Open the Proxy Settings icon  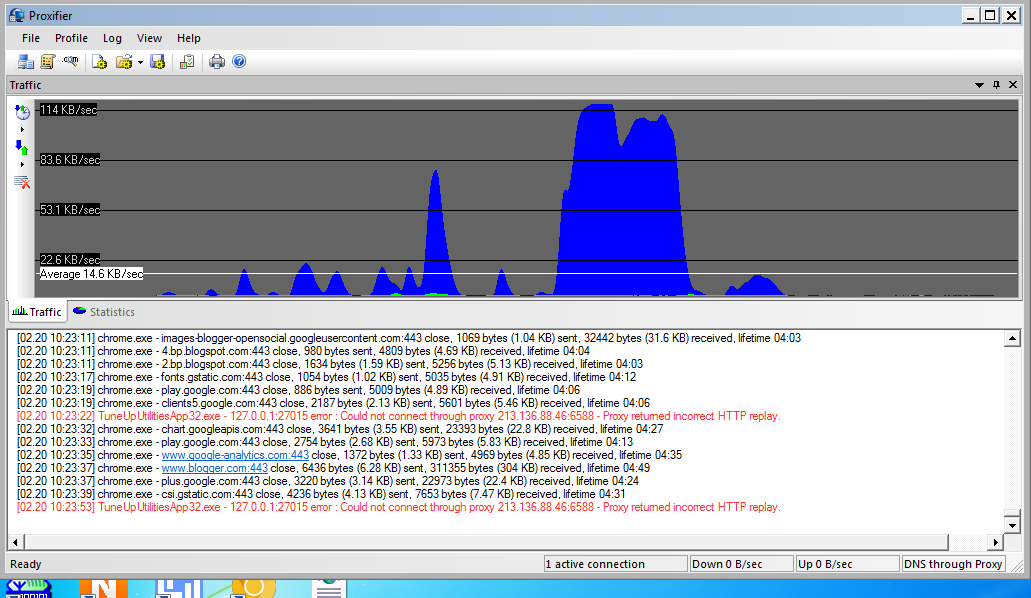(x=25, y=61)
